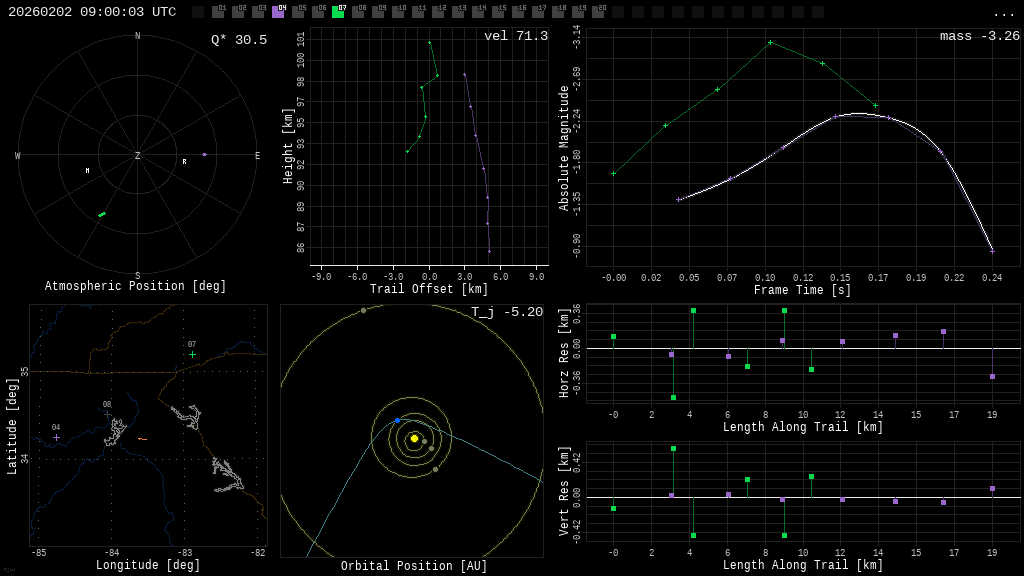This screenshot has height=576, width=1024.
Task: Click the vel 71.3 velocity readout
Action: [x=515, y=36]
